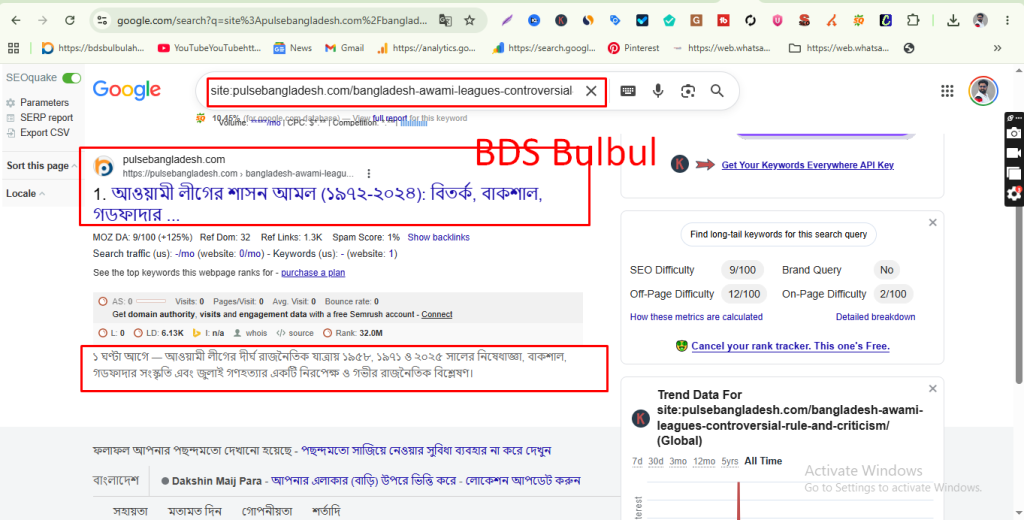This screenshot has height=520, width=1024.
Task: Open the full report keyword link
Action: click(389, 118)
